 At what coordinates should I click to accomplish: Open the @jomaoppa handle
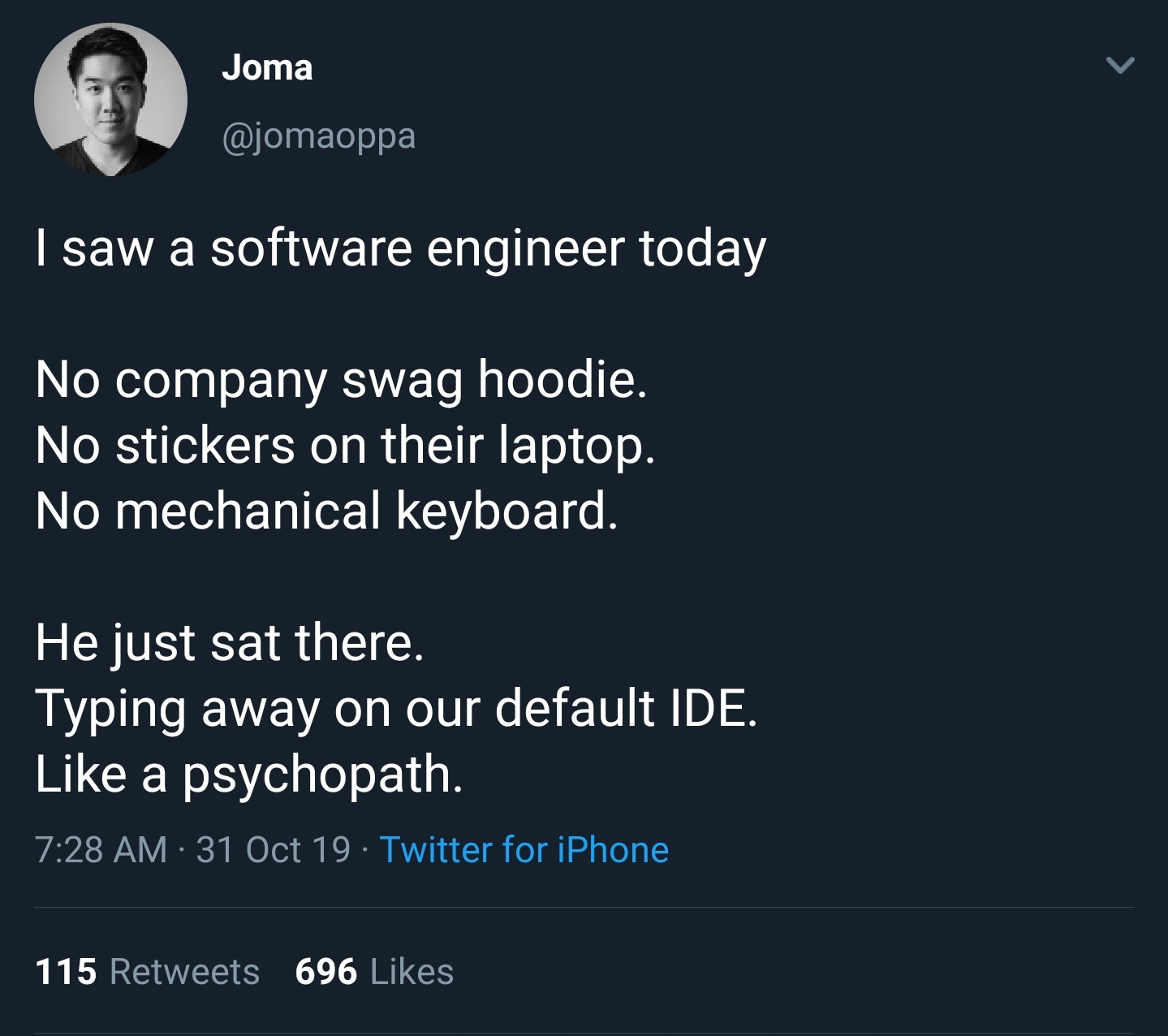click(x=318, y=136)
